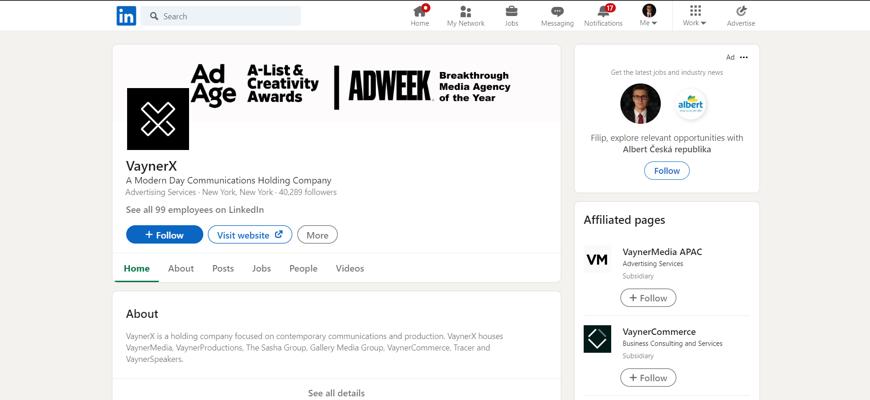Select the People tab
Screen dimensions: 870x400
click(303, 268)
